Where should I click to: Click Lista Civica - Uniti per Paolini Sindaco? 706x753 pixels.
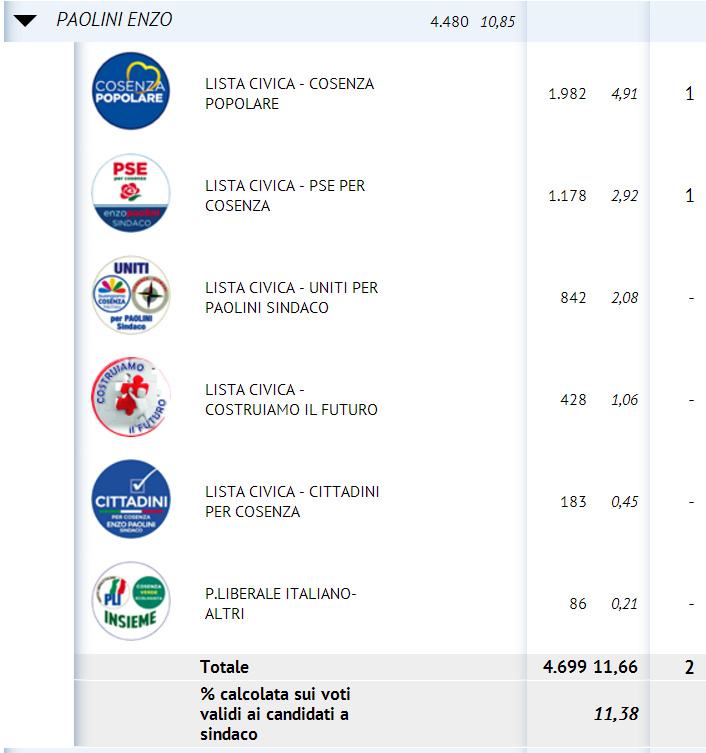point(291,298)
